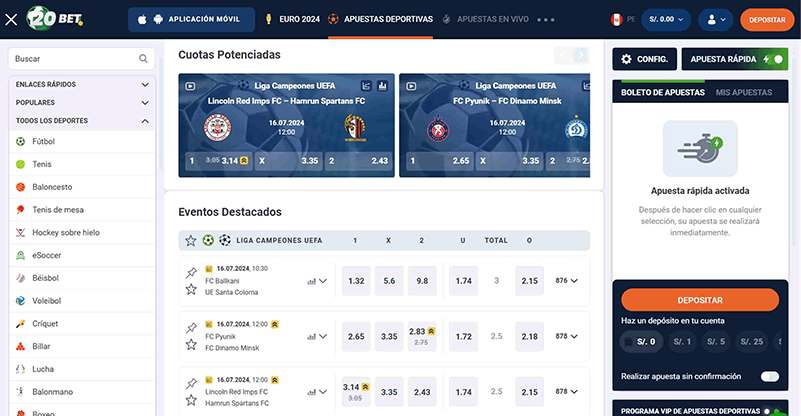The height and width of the screenshot is (416, 801).
Task: Select the Apuestas Deportivas tab
Action: [x=381, y=19]
